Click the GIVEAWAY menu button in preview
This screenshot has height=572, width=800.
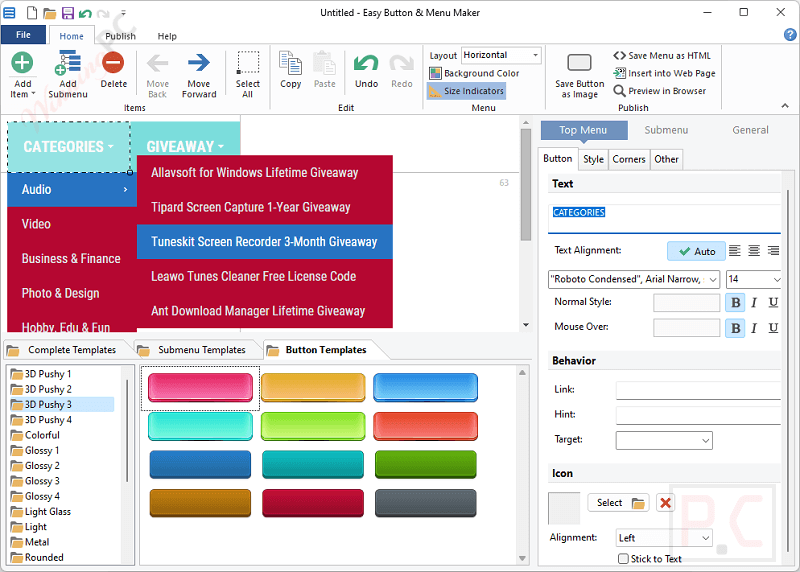point(185,146)
